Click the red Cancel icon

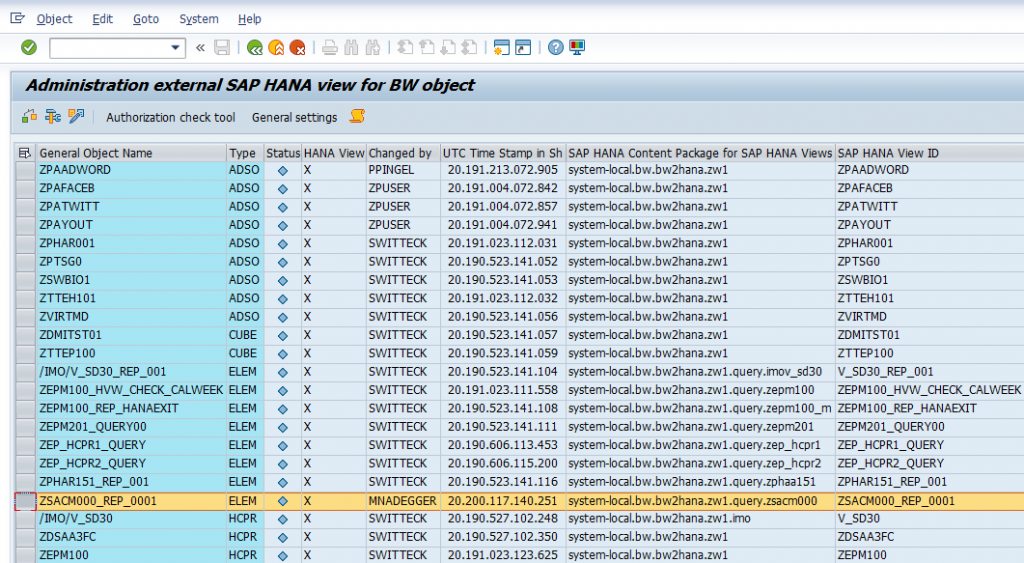pos(298,48)
